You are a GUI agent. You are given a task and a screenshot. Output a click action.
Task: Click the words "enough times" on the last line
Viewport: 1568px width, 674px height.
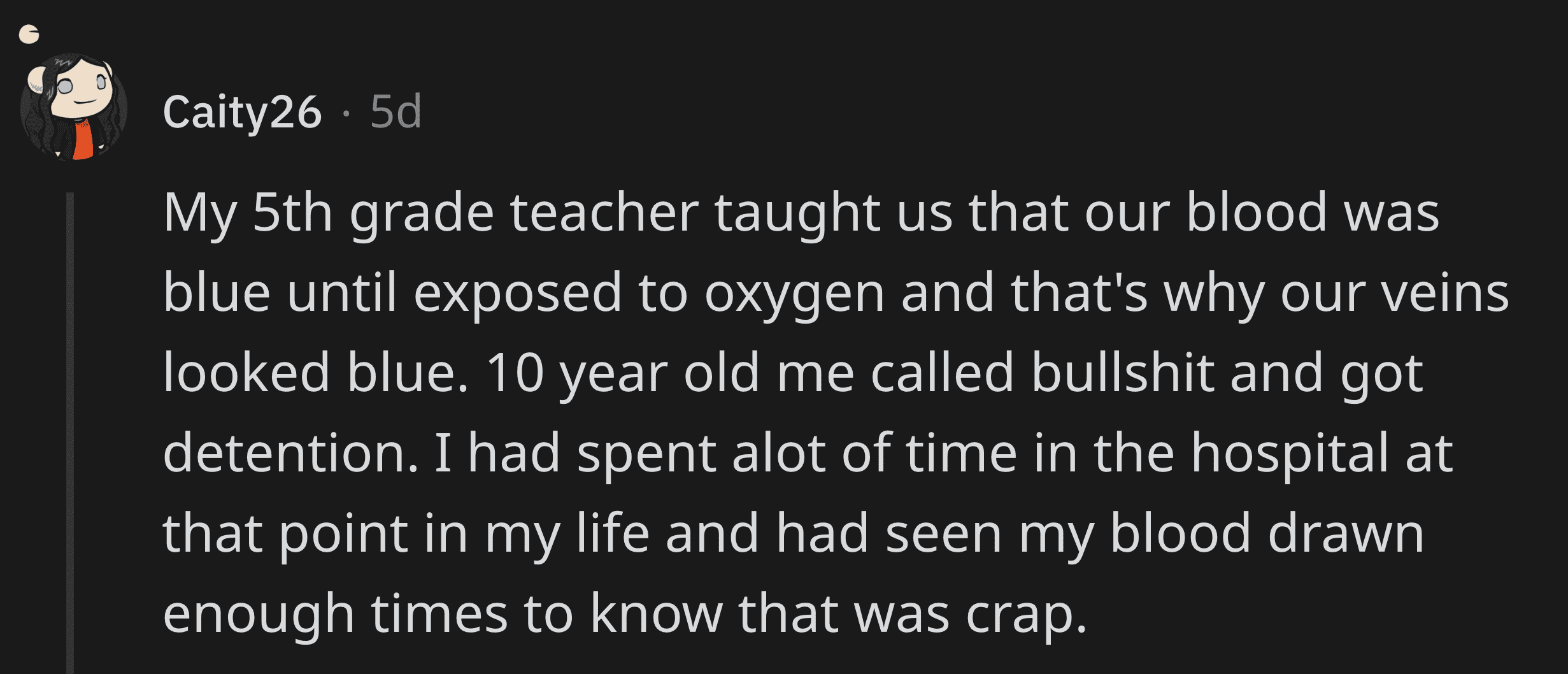click(335, 613)
